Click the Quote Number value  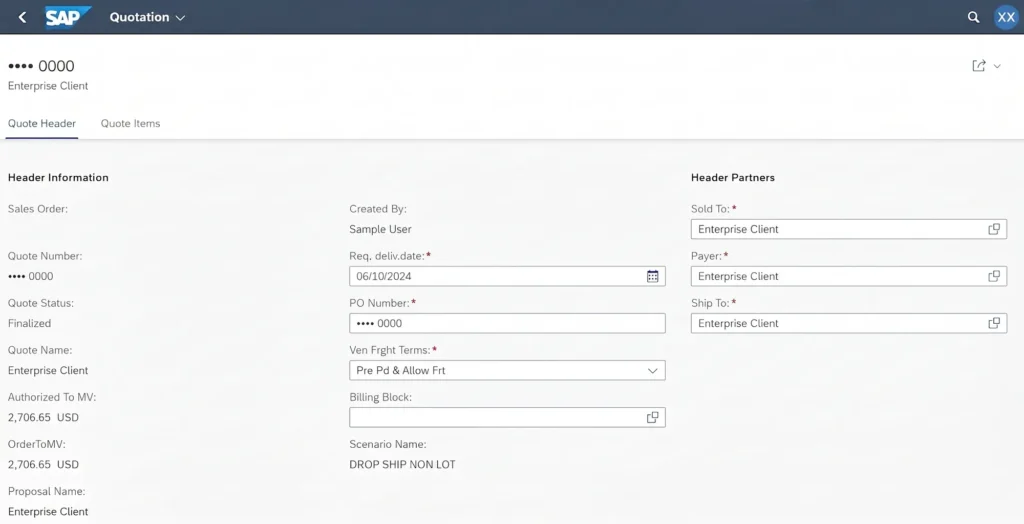coord(31,276)
